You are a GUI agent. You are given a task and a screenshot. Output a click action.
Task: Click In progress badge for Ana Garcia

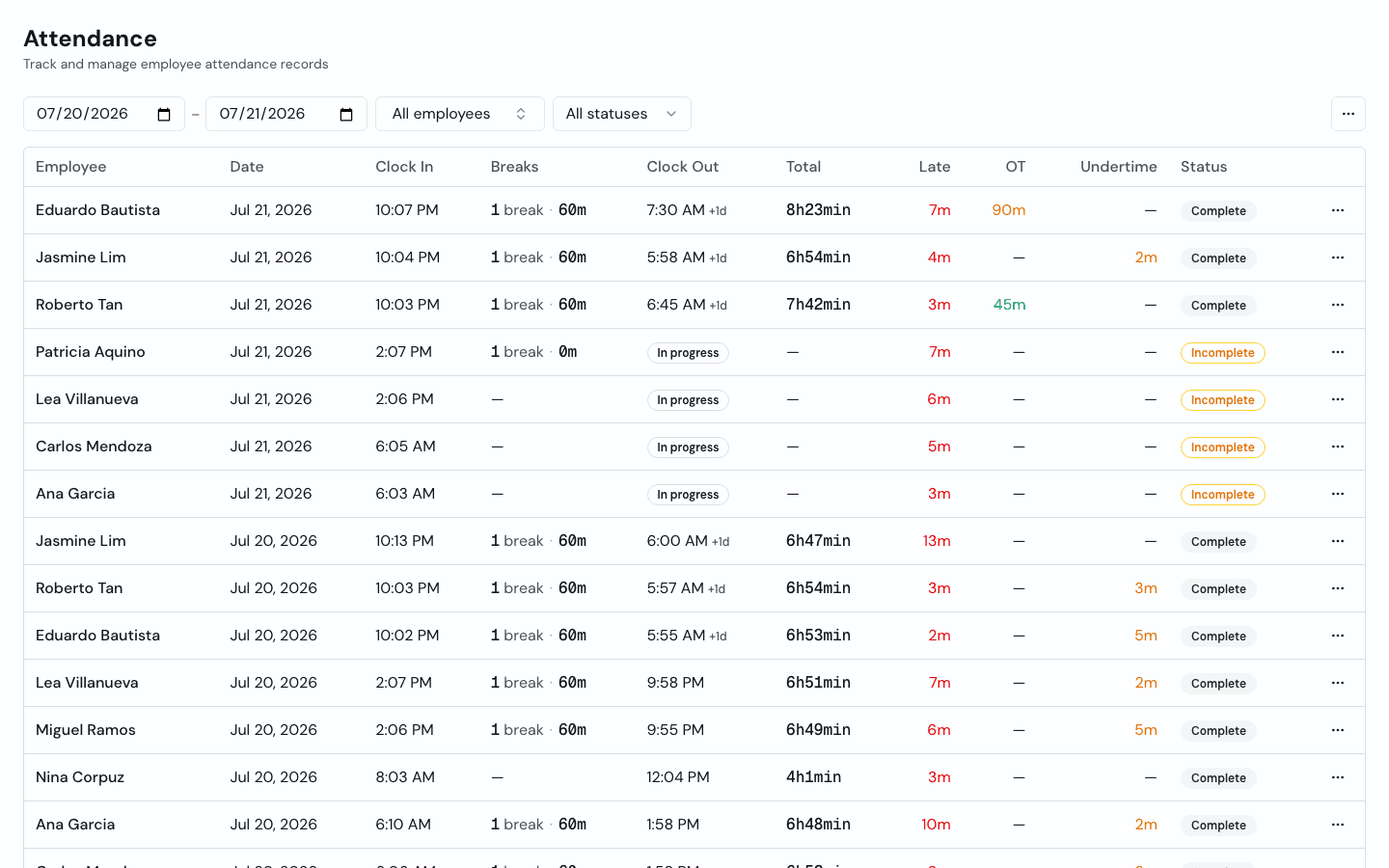click(688, 495)
